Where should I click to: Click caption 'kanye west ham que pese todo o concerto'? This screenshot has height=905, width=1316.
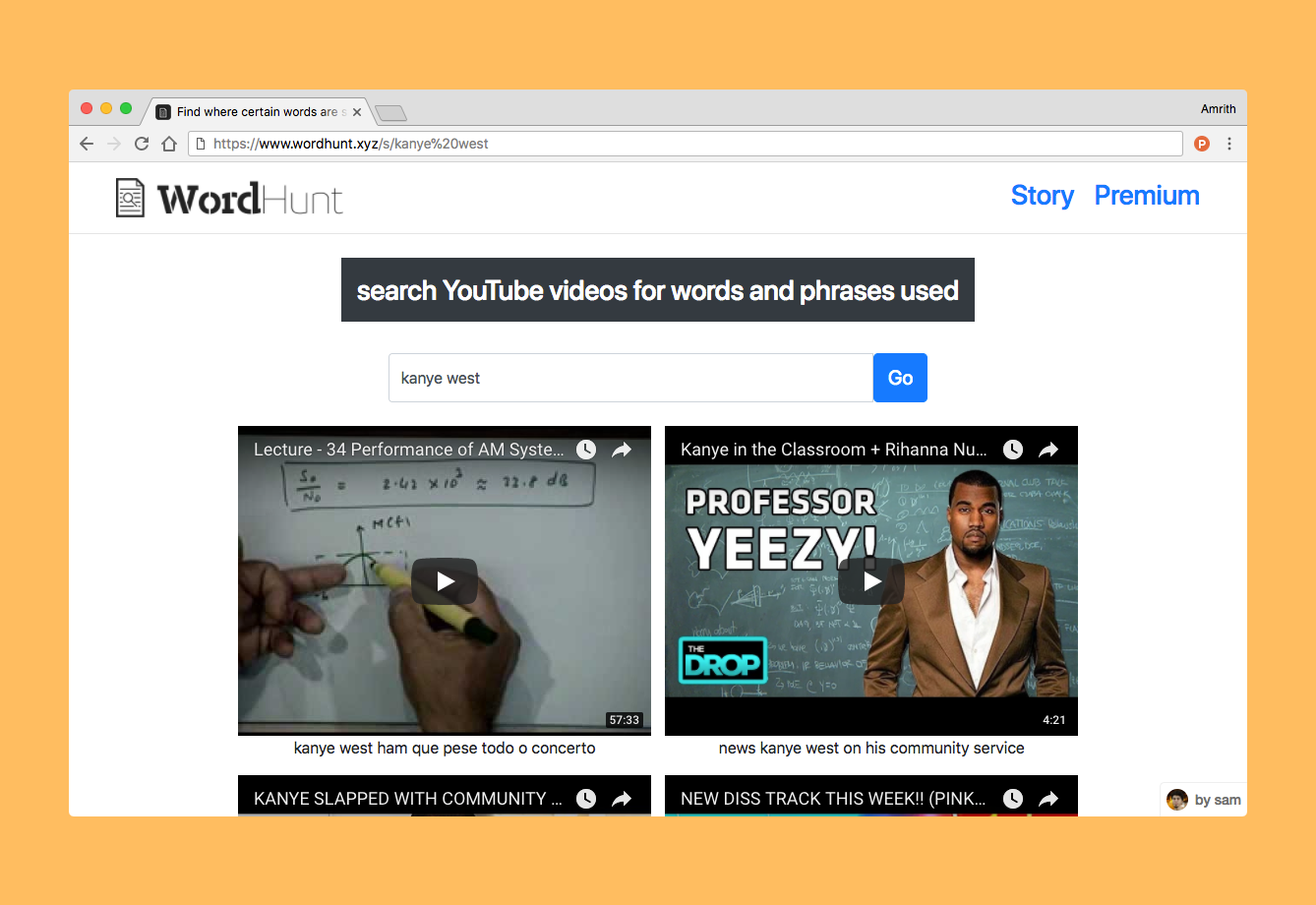point(445,749)
